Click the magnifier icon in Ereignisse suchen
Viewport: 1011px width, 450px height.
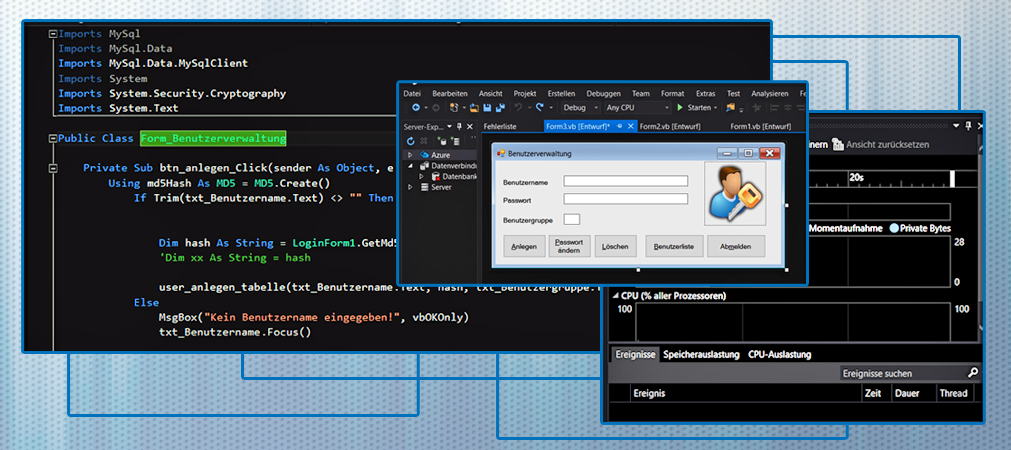point(972,373)
